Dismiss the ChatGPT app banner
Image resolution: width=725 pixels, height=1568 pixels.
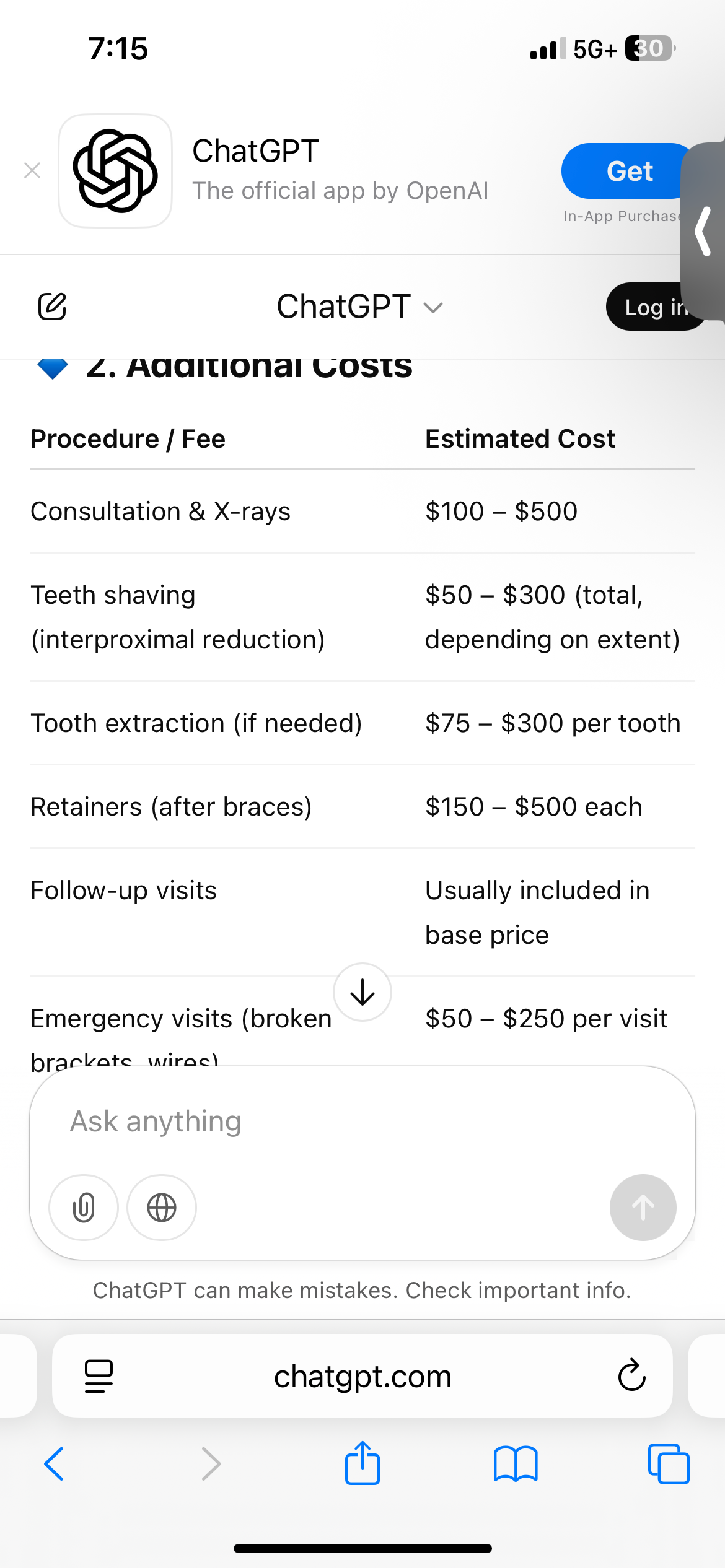point(32,170)
